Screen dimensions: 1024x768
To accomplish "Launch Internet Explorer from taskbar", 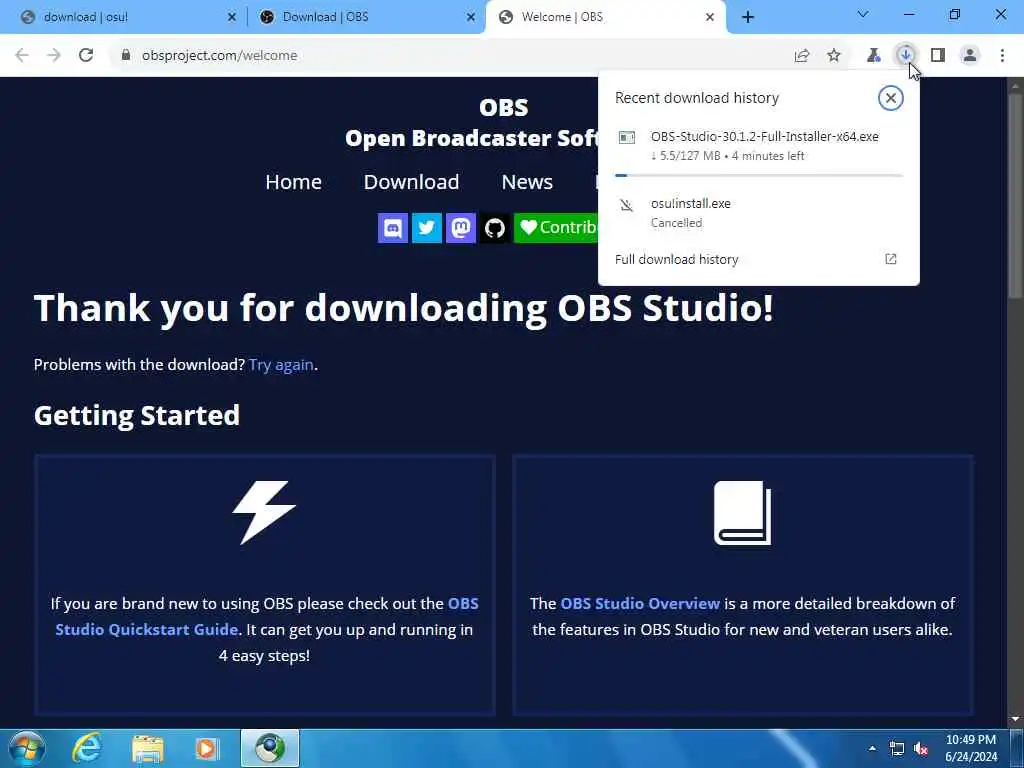I will [x=87, y=748].
